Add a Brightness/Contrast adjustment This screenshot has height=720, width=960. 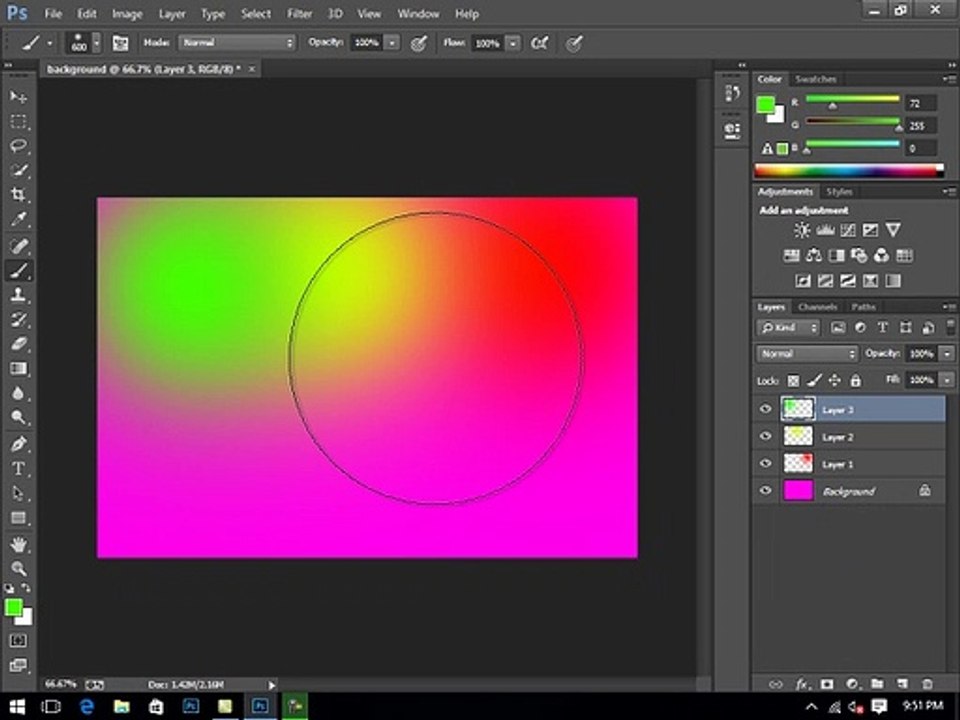802,230
